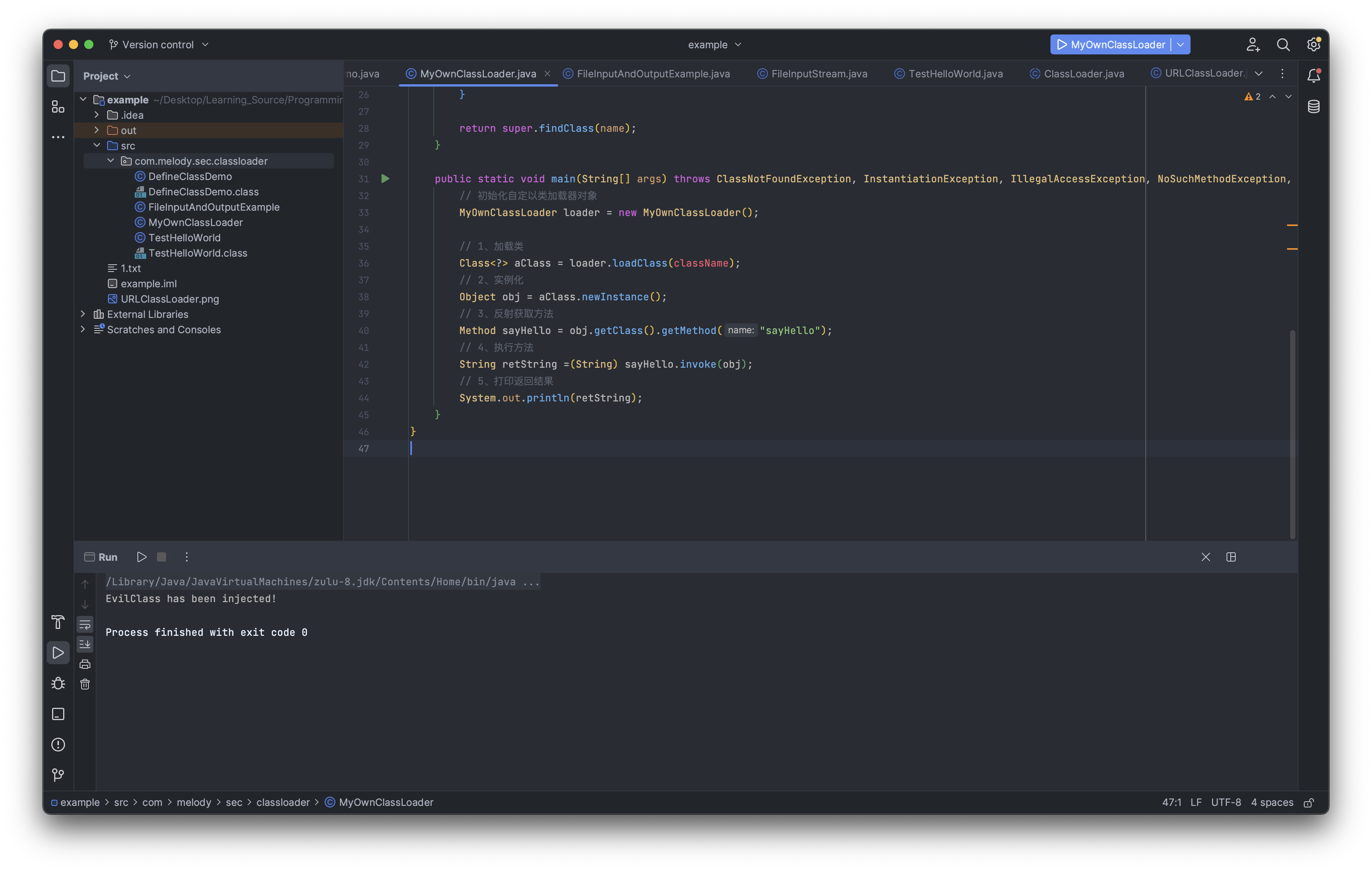Run MyOwnClassLoader from the toolbar
The width and height of the screenshot is (1372, 871).
point(1062,44)
